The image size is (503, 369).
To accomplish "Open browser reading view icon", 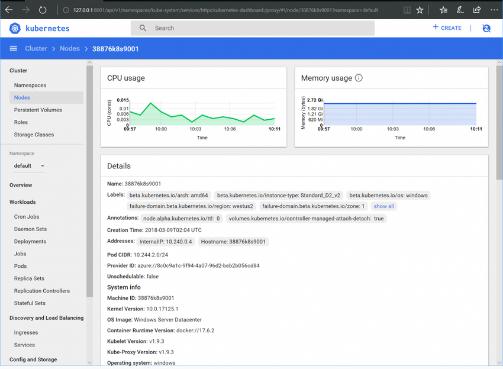I will [407, 10].
